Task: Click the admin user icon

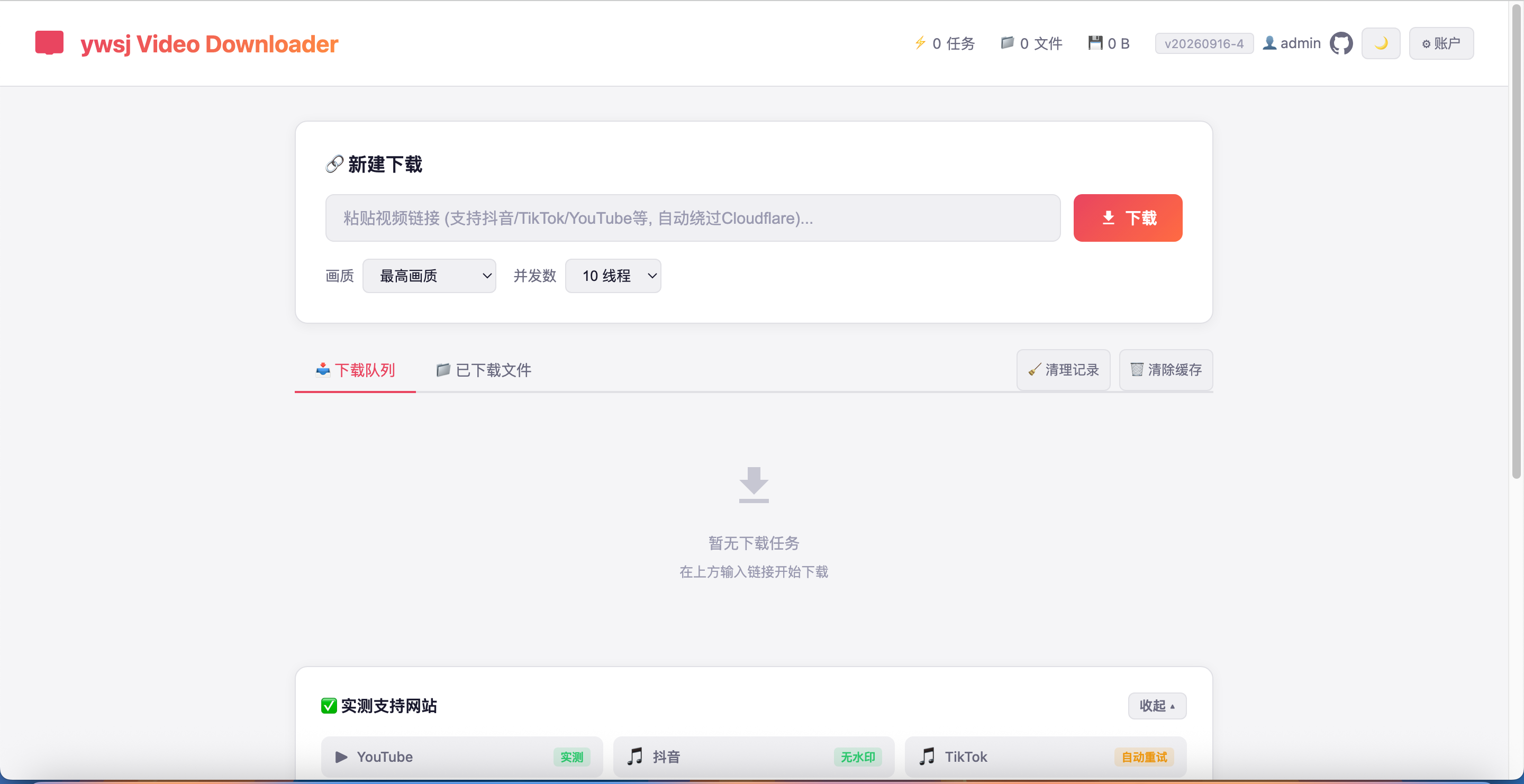Action: click(1269, 43)
